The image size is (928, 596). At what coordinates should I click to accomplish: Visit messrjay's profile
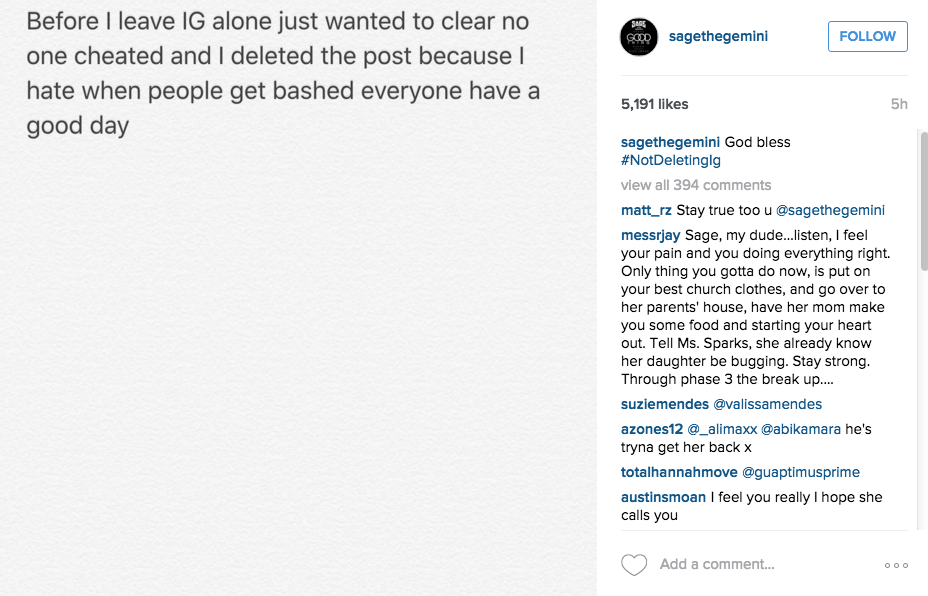tap(651, 235)
